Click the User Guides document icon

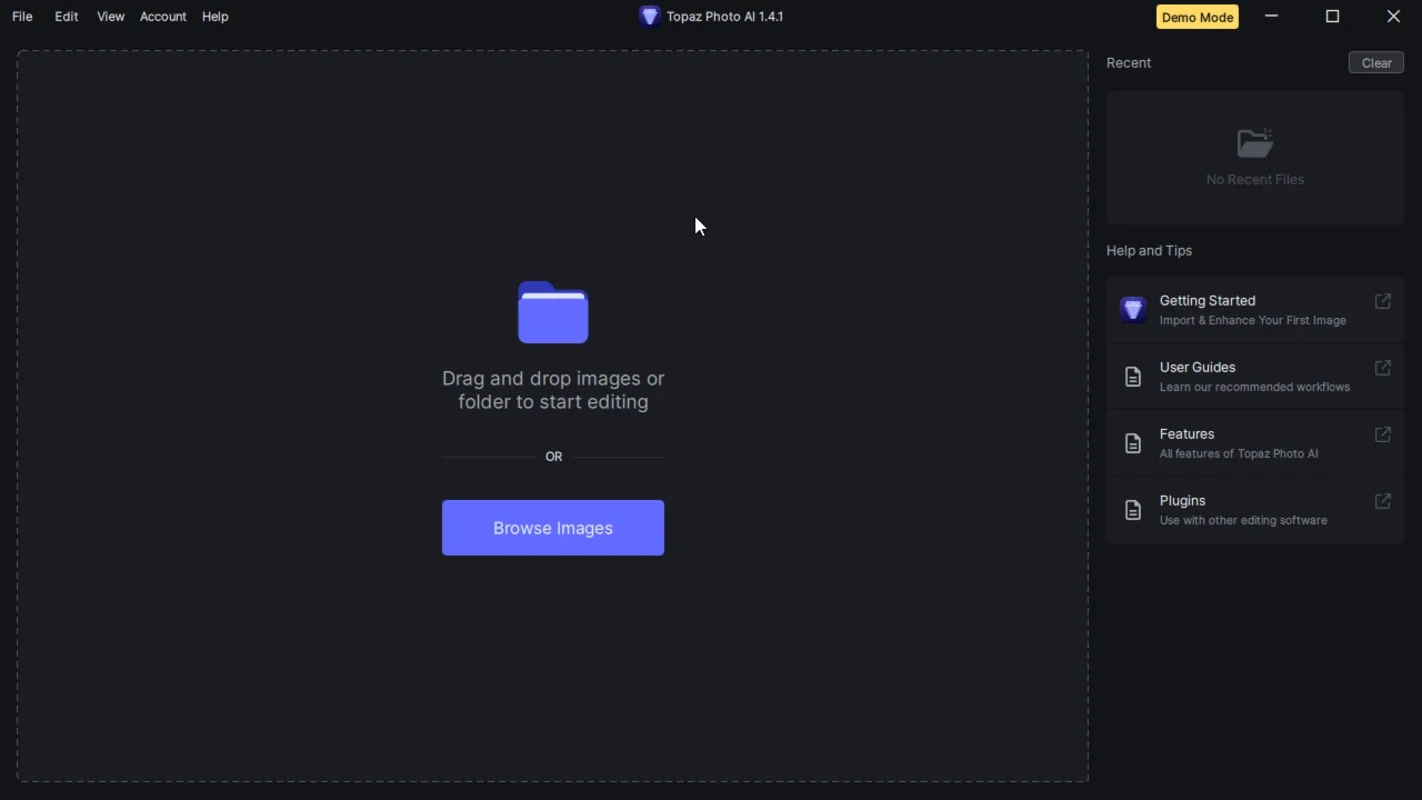click(x=1133, y=376)
